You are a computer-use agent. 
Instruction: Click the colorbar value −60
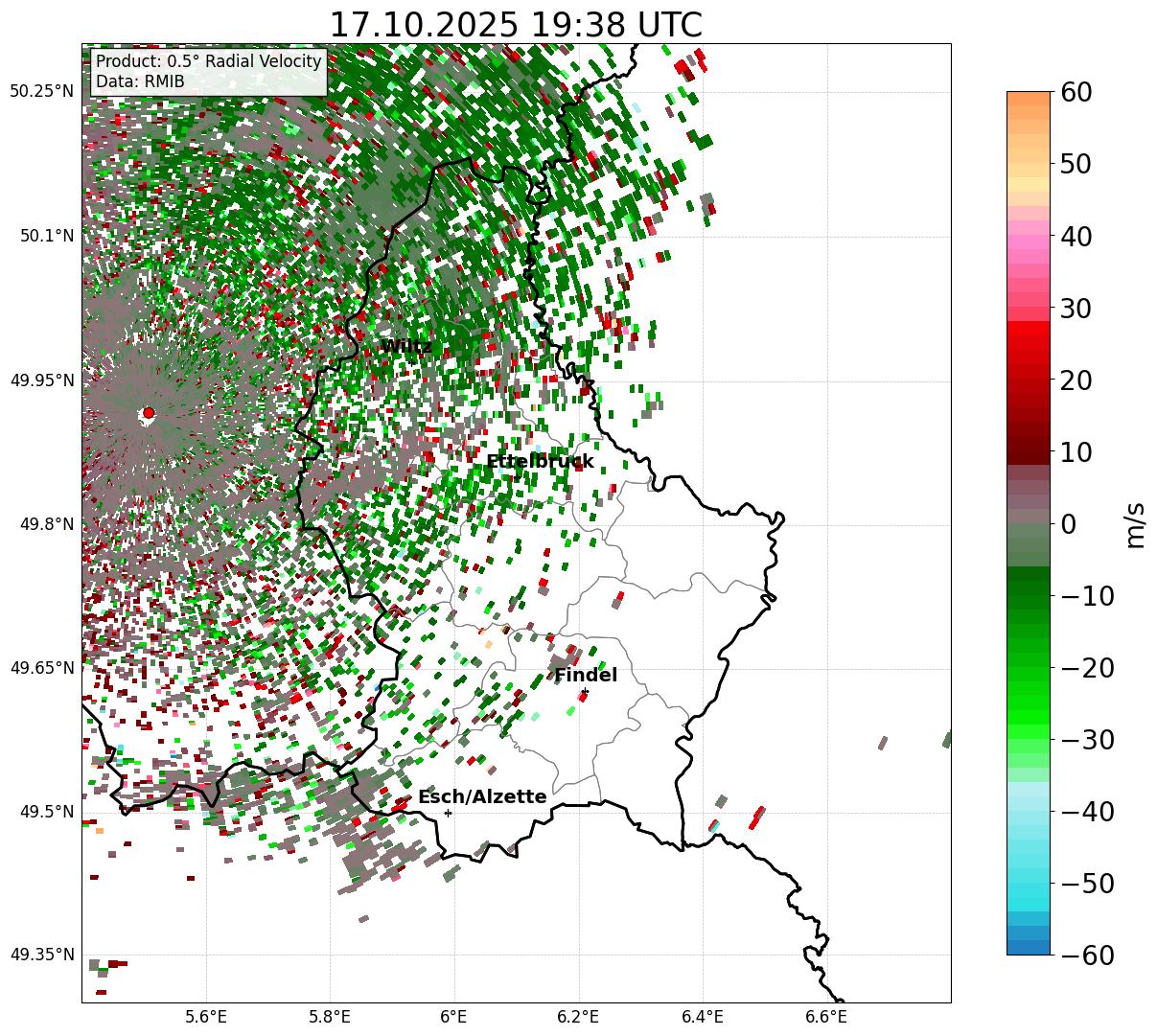pos(1087,955)
